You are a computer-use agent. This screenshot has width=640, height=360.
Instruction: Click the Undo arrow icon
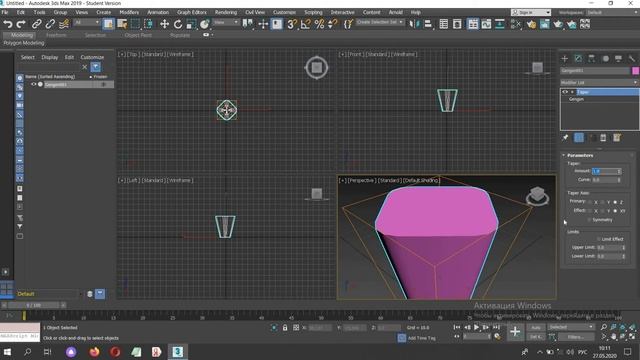[x=7, y=24]
